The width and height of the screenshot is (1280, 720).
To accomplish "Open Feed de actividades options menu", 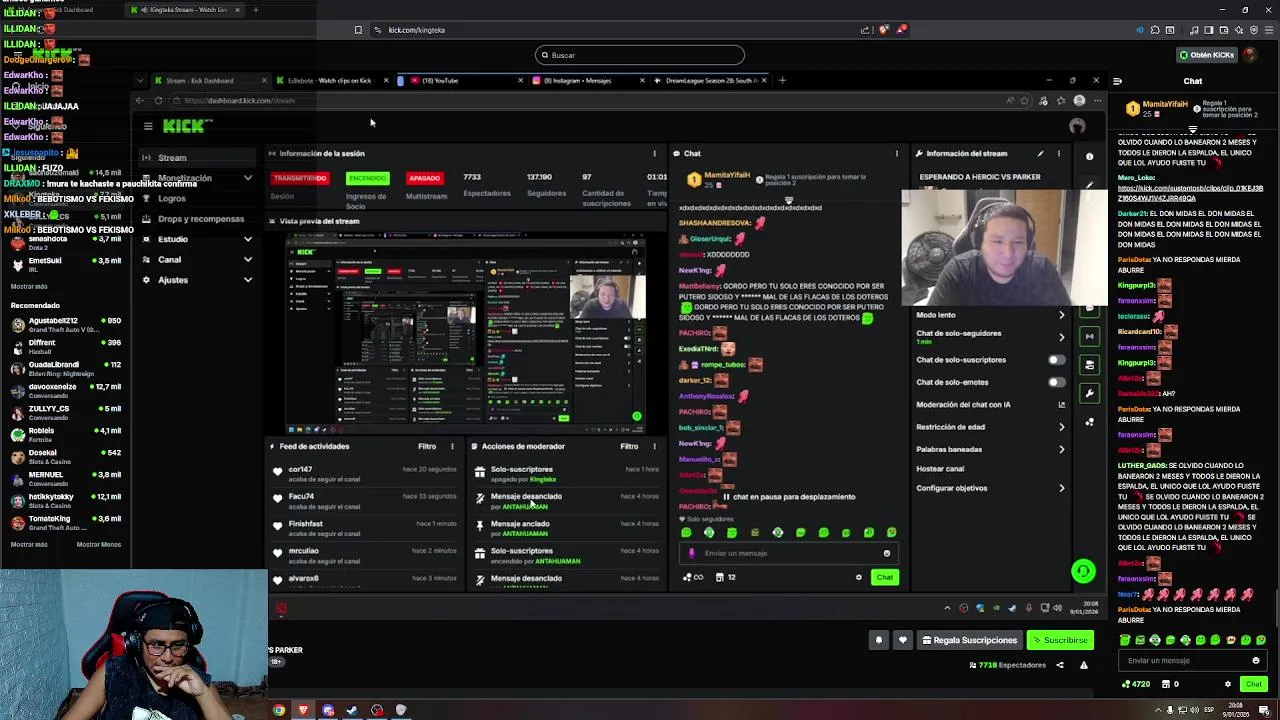I will 452,447.
